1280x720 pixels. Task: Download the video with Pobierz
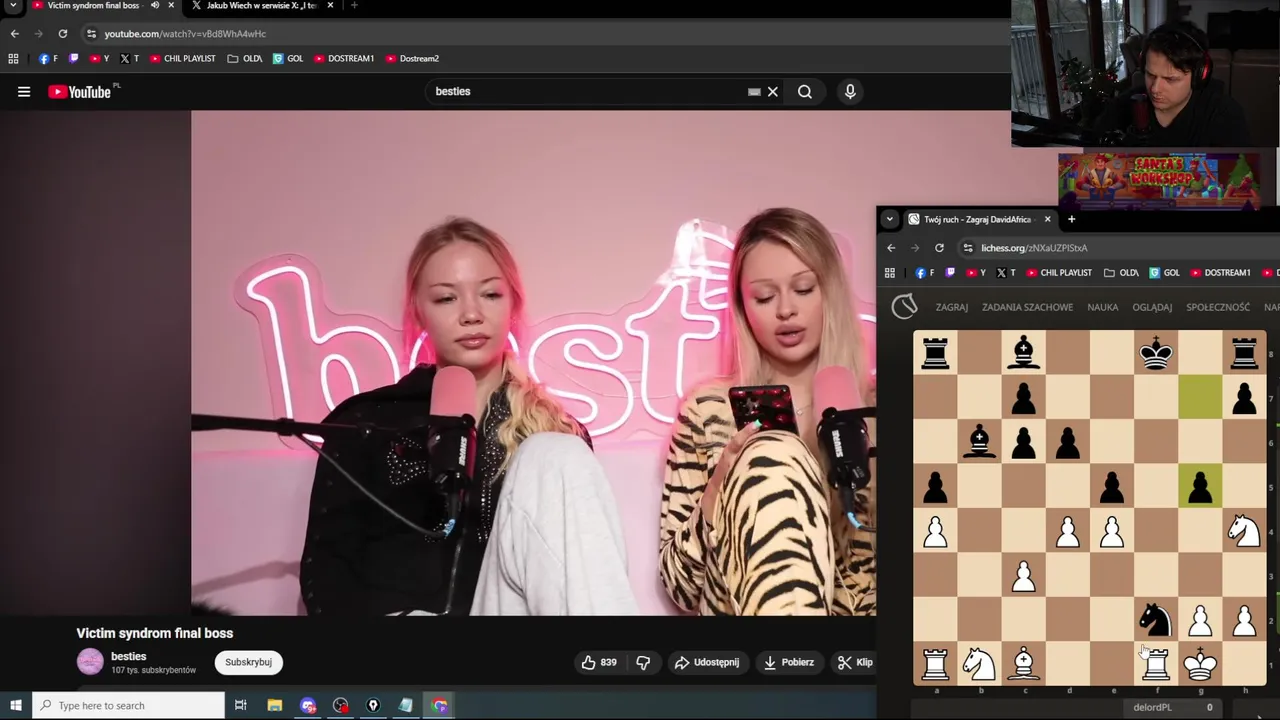pyautogui.click(x=788, y=662)
